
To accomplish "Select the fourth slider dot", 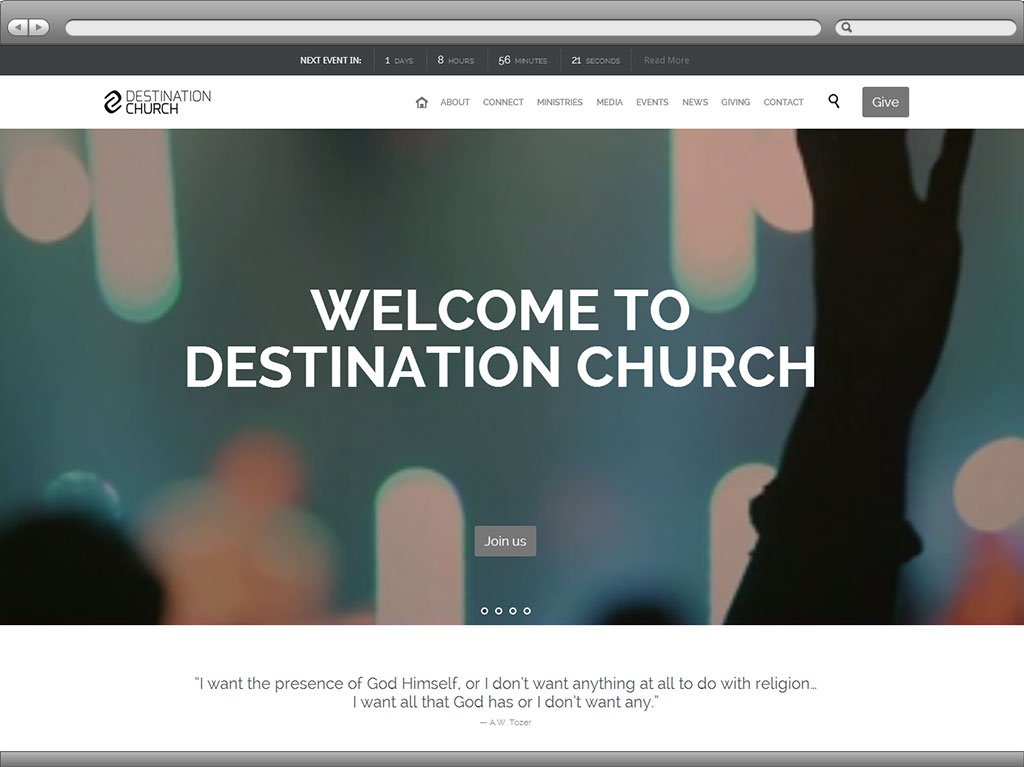I will [527, 610].
